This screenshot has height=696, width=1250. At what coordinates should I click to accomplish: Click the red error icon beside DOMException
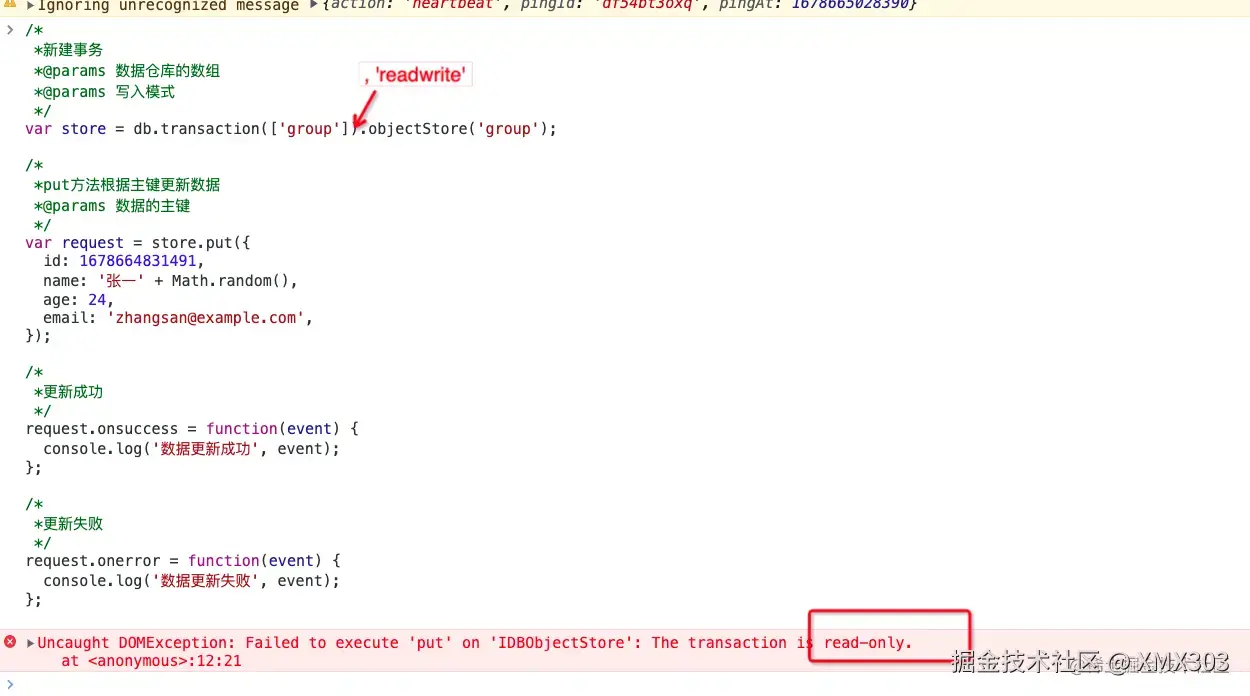(x=10, y=642)
